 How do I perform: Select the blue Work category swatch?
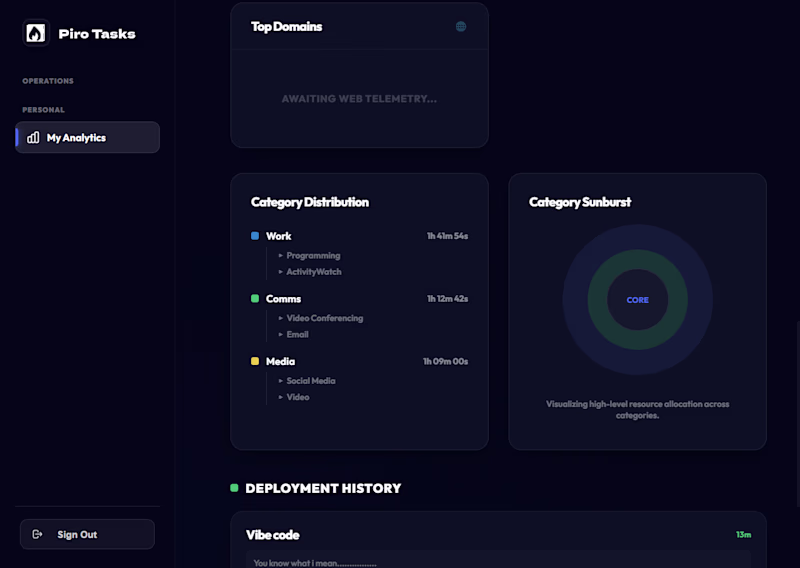pos(255,236)
